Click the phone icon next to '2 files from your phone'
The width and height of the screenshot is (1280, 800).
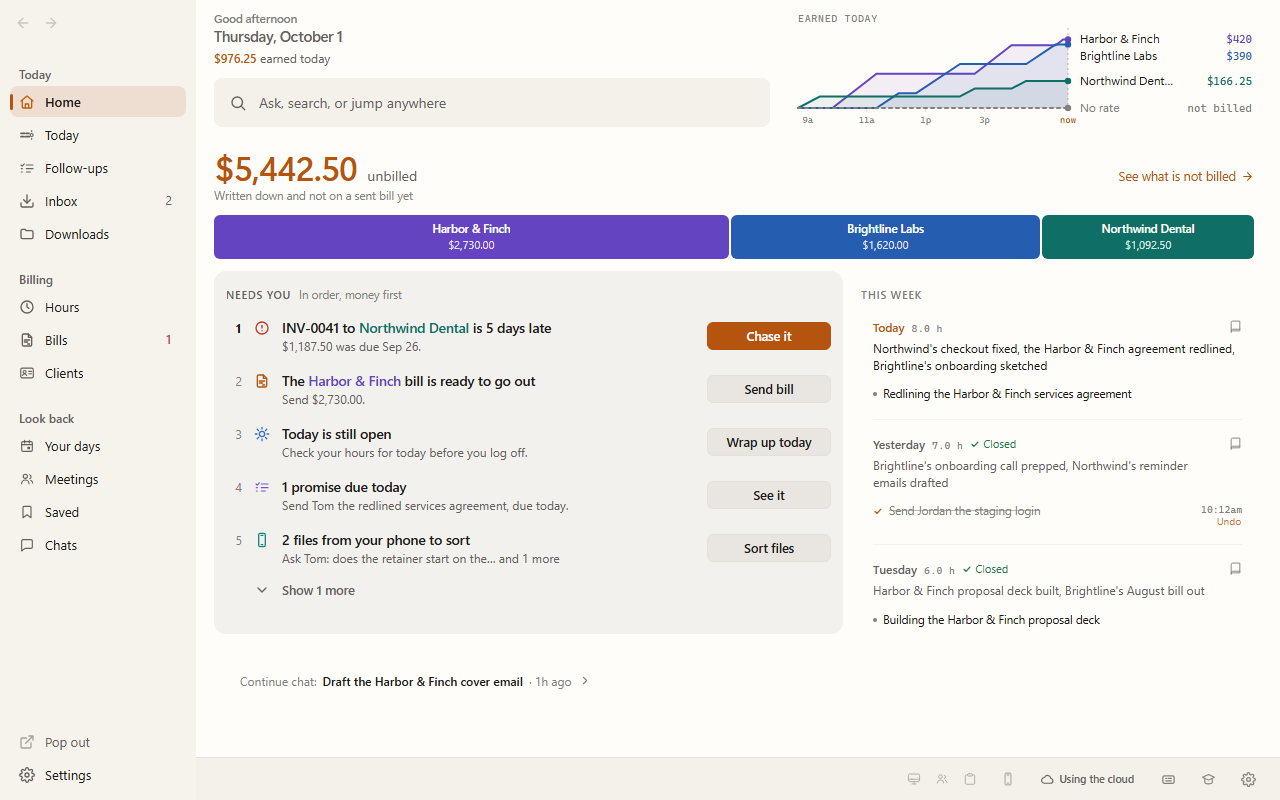pyautogui.click(x=262, y=540)
